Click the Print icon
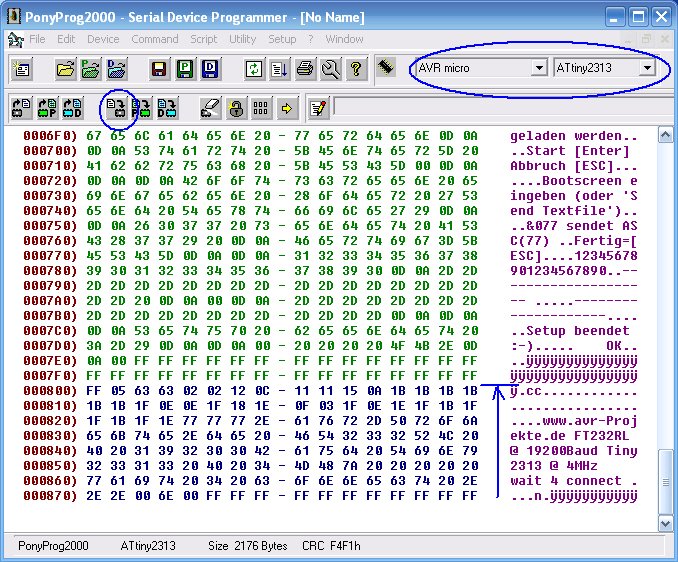 305,69
